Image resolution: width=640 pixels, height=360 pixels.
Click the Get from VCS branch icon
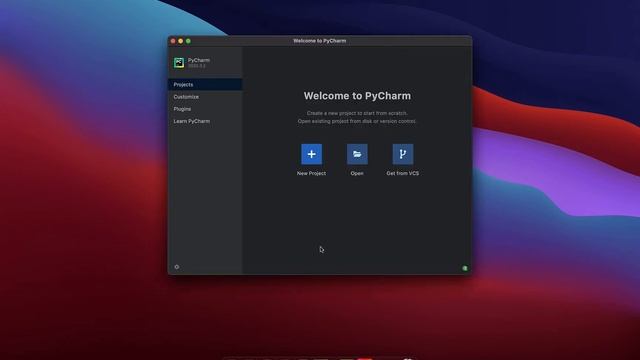click(403, 154)
